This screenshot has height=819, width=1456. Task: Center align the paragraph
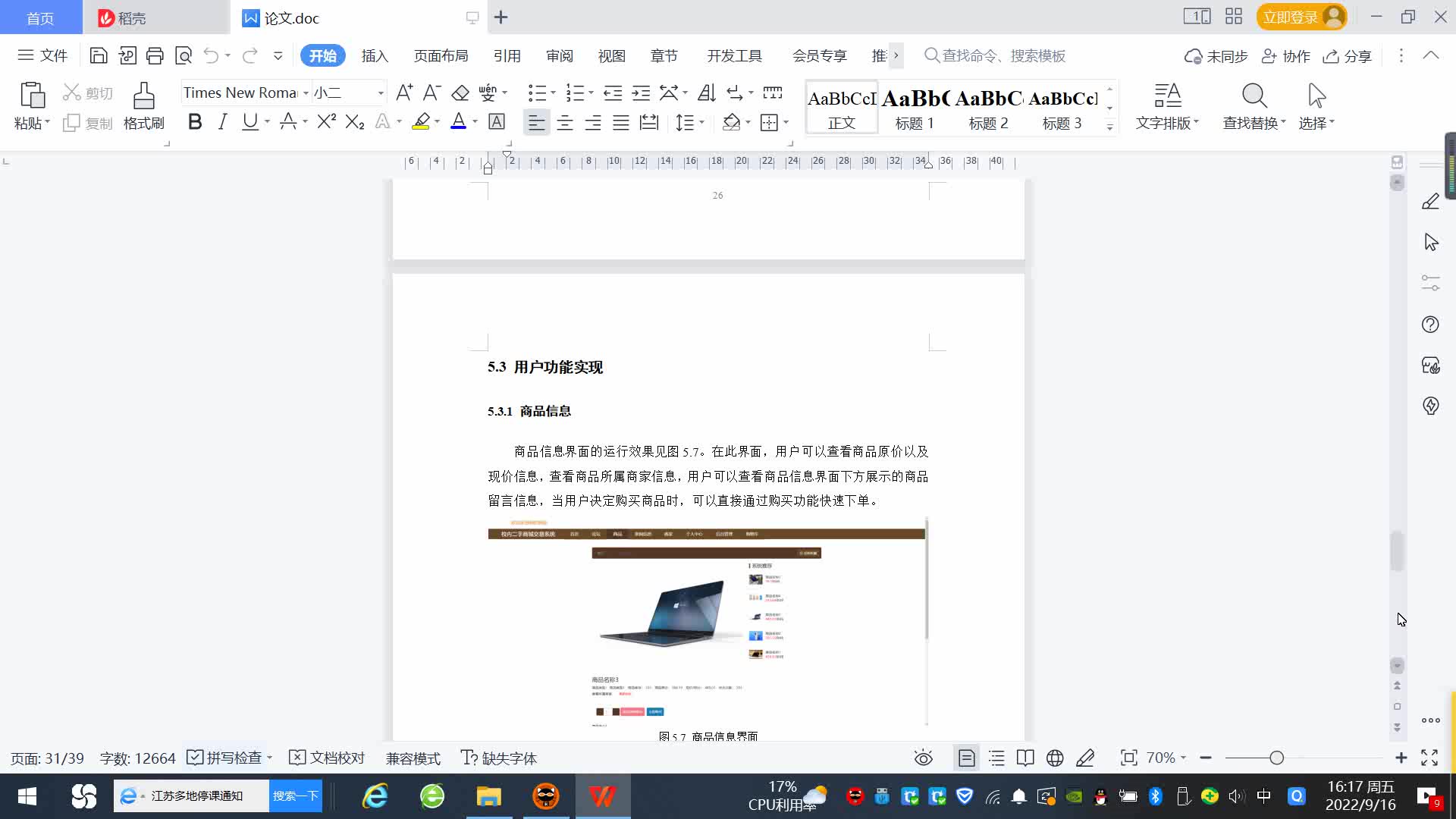[564, 122]
